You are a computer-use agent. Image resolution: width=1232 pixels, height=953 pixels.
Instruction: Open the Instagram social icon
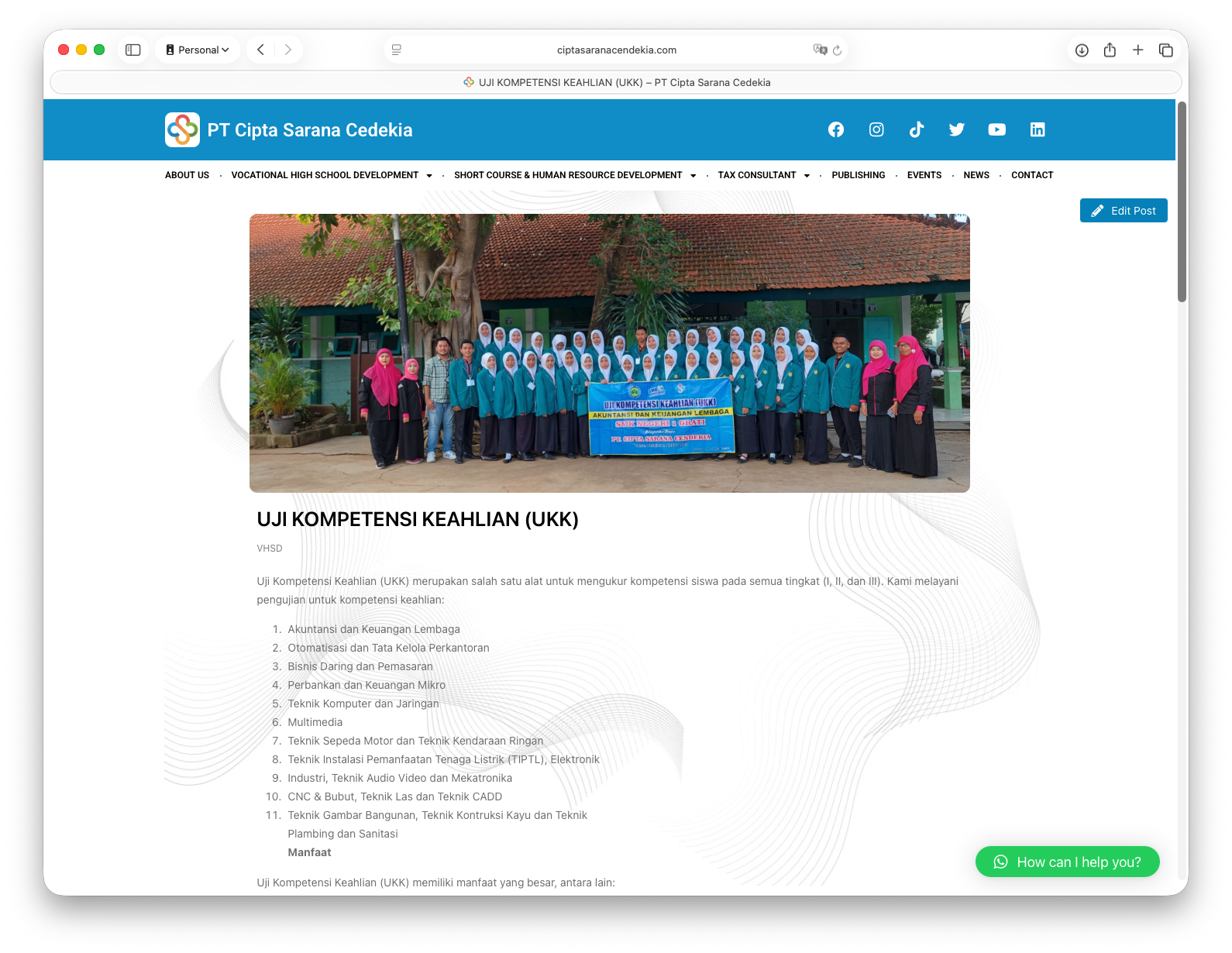point(876,129)
